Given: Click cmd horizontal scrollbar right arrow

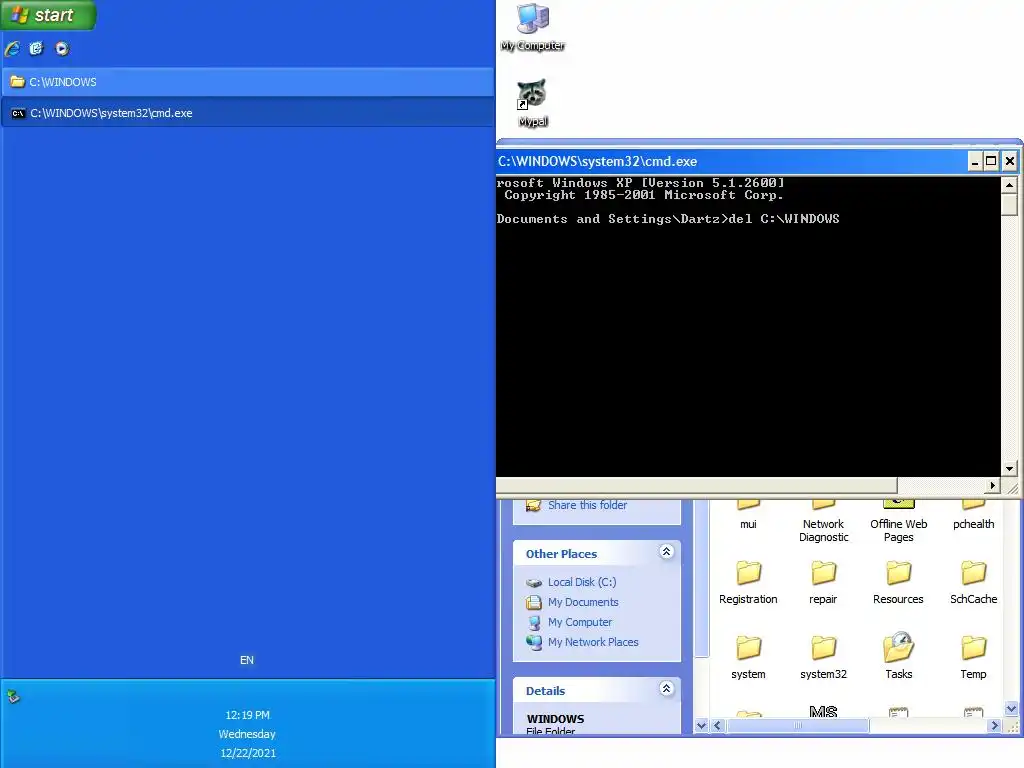Looking at the screenshot, I should tap(993, 485).
